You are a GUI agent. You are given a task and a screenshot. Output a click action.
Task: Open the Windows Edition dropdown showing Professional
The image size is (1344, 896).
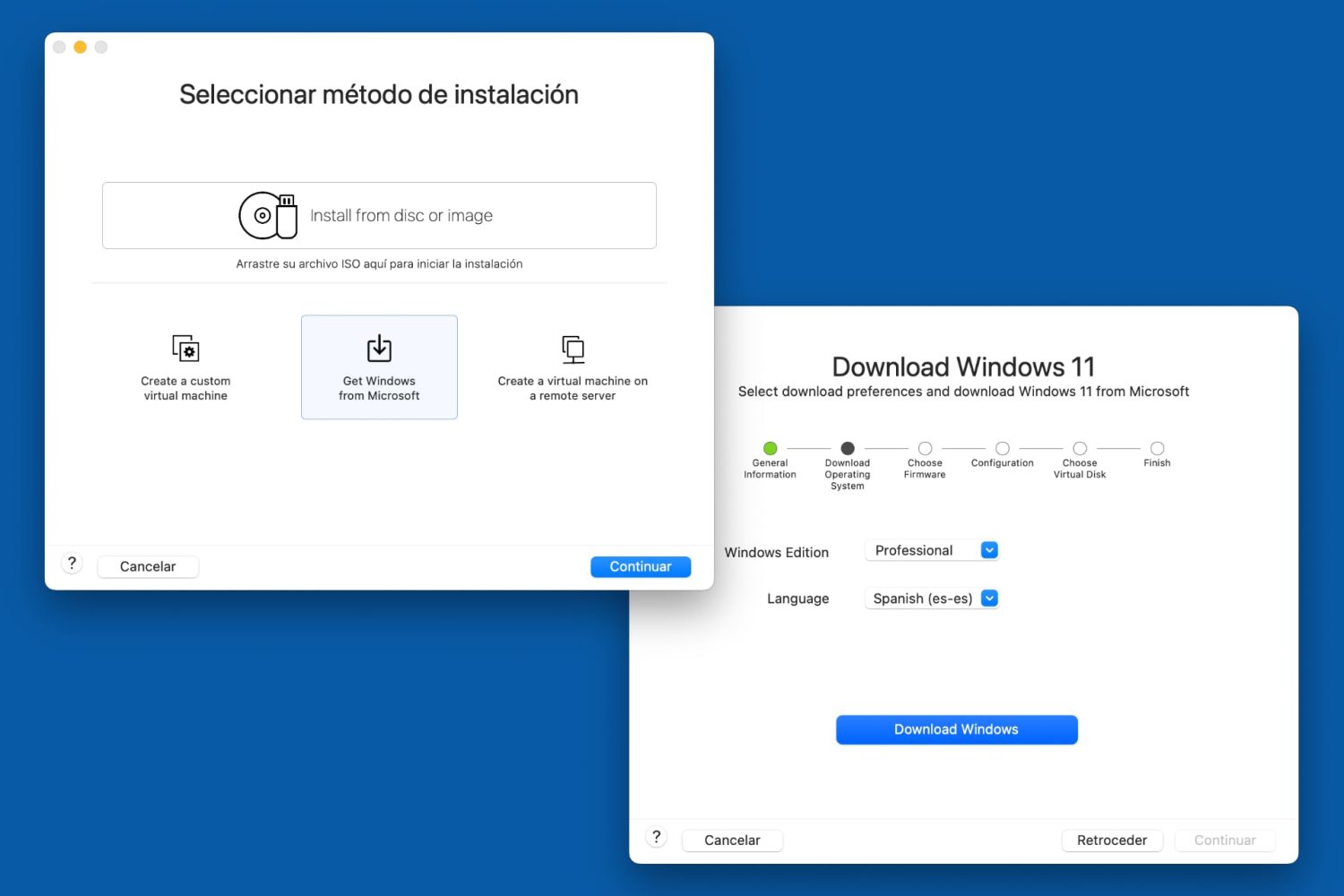tap(932, 550)
